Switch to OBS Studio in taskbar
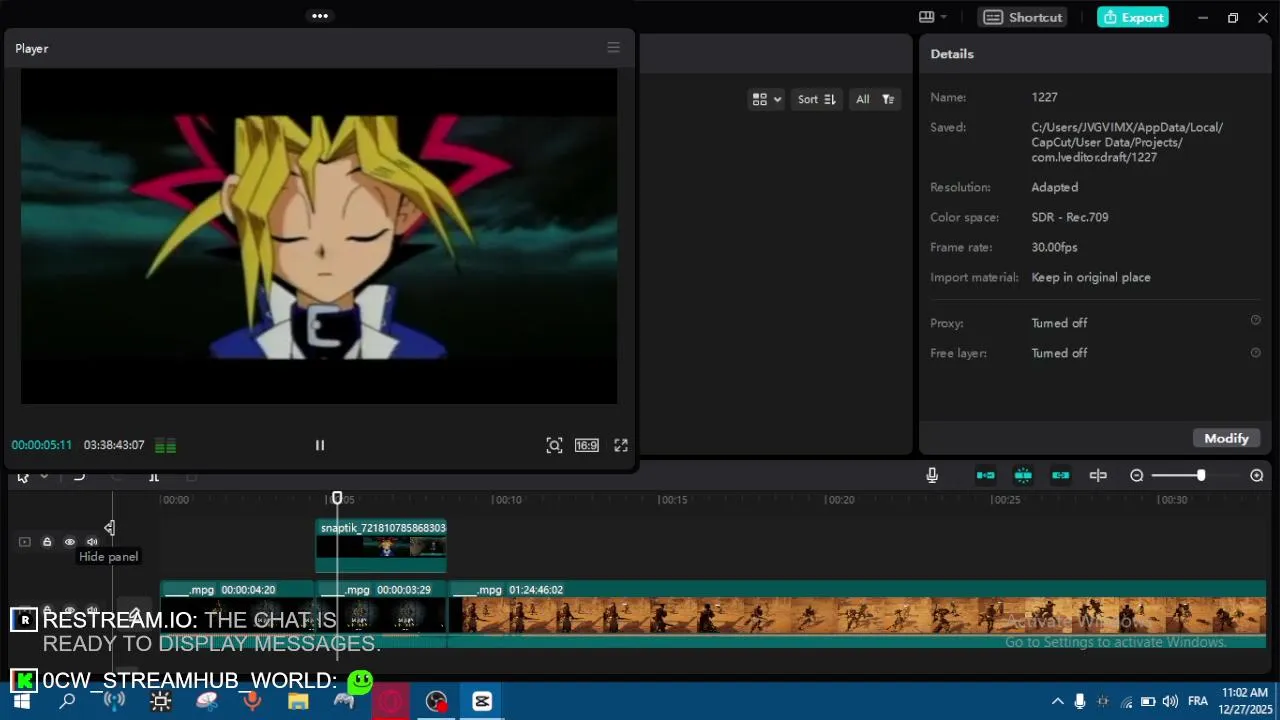Screen dimensions: 1280x720 [436, 702]
